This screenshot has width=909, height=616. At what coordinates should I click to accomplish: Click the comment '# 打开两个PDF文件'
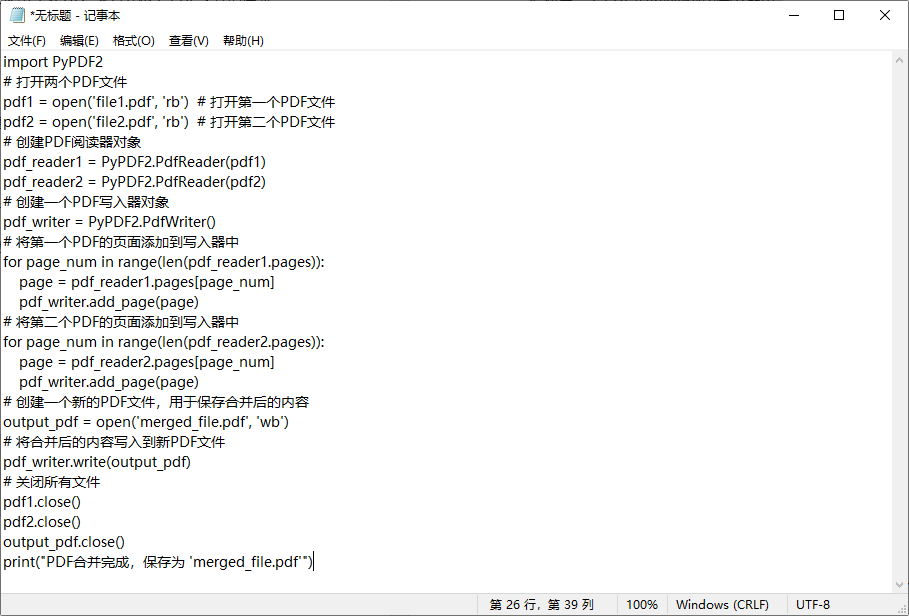pos(65,82)
